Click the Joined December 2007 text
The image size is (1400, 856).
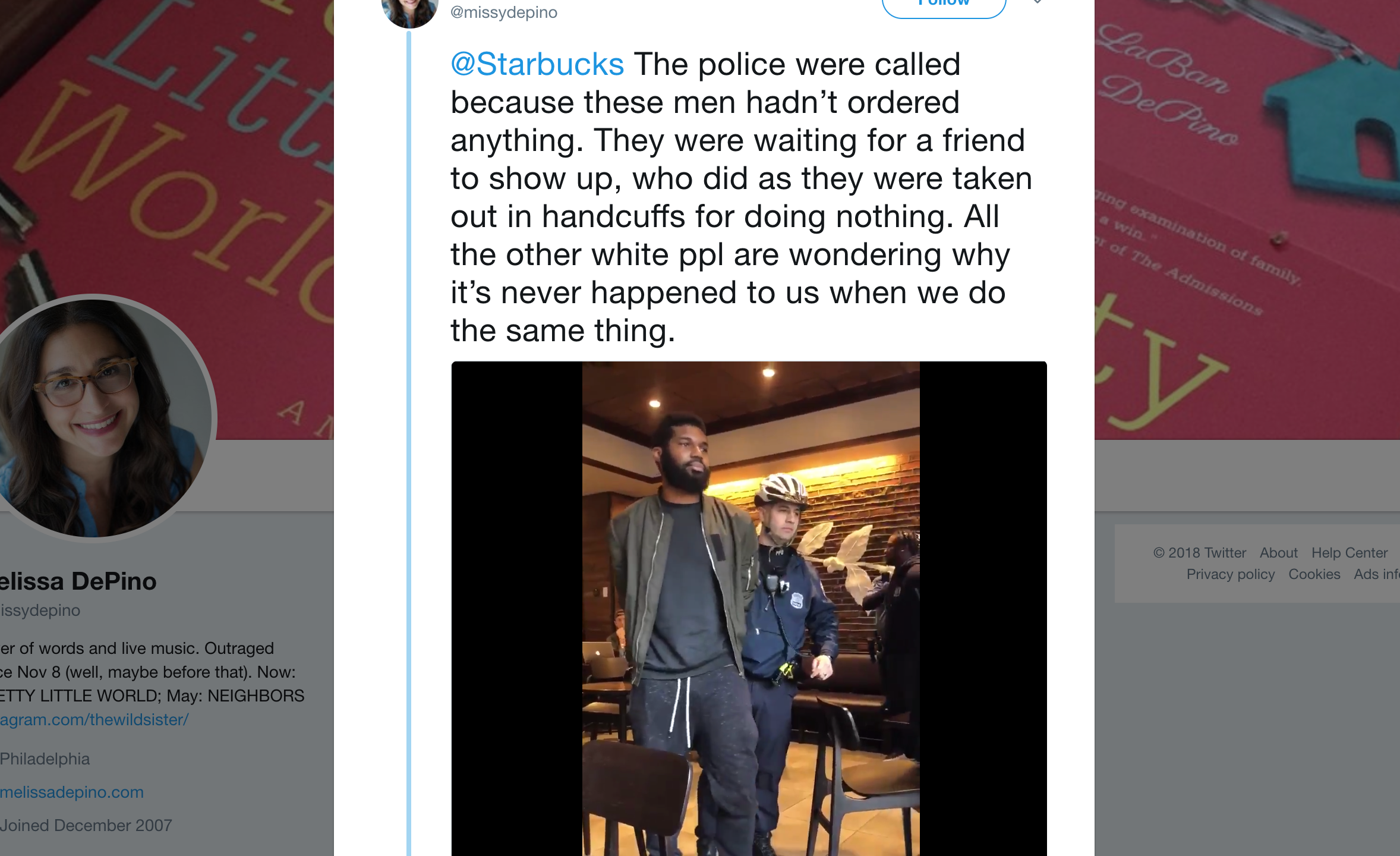coord(86,826)
